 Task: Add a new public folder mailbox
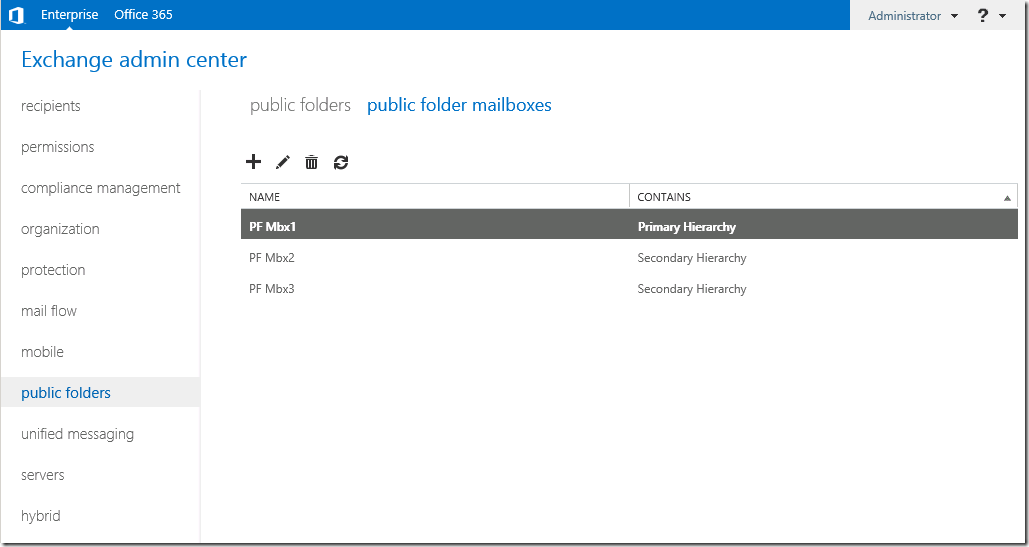coord(253,161)
